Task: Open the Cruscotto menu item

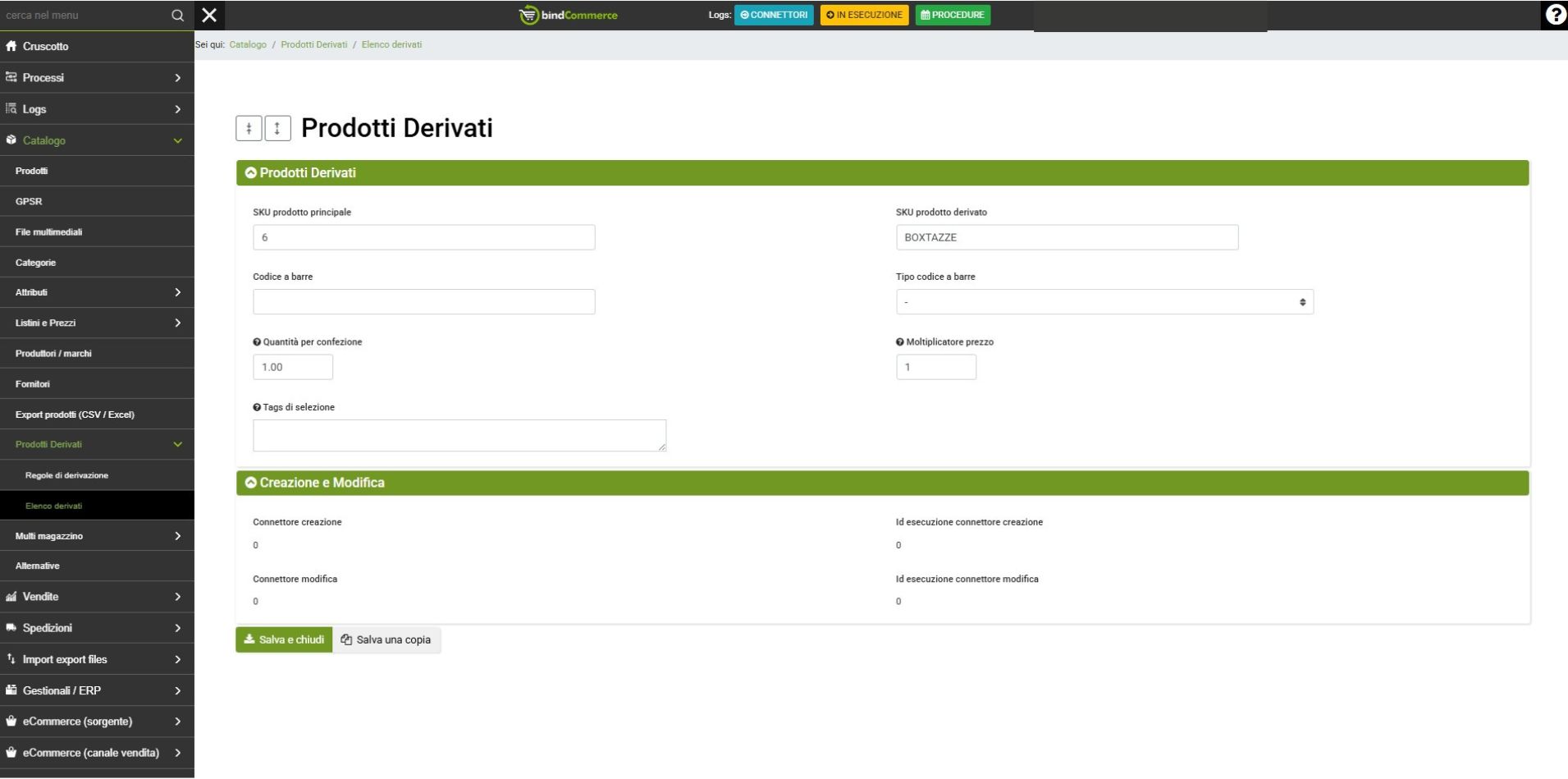Action: point(46,47)
